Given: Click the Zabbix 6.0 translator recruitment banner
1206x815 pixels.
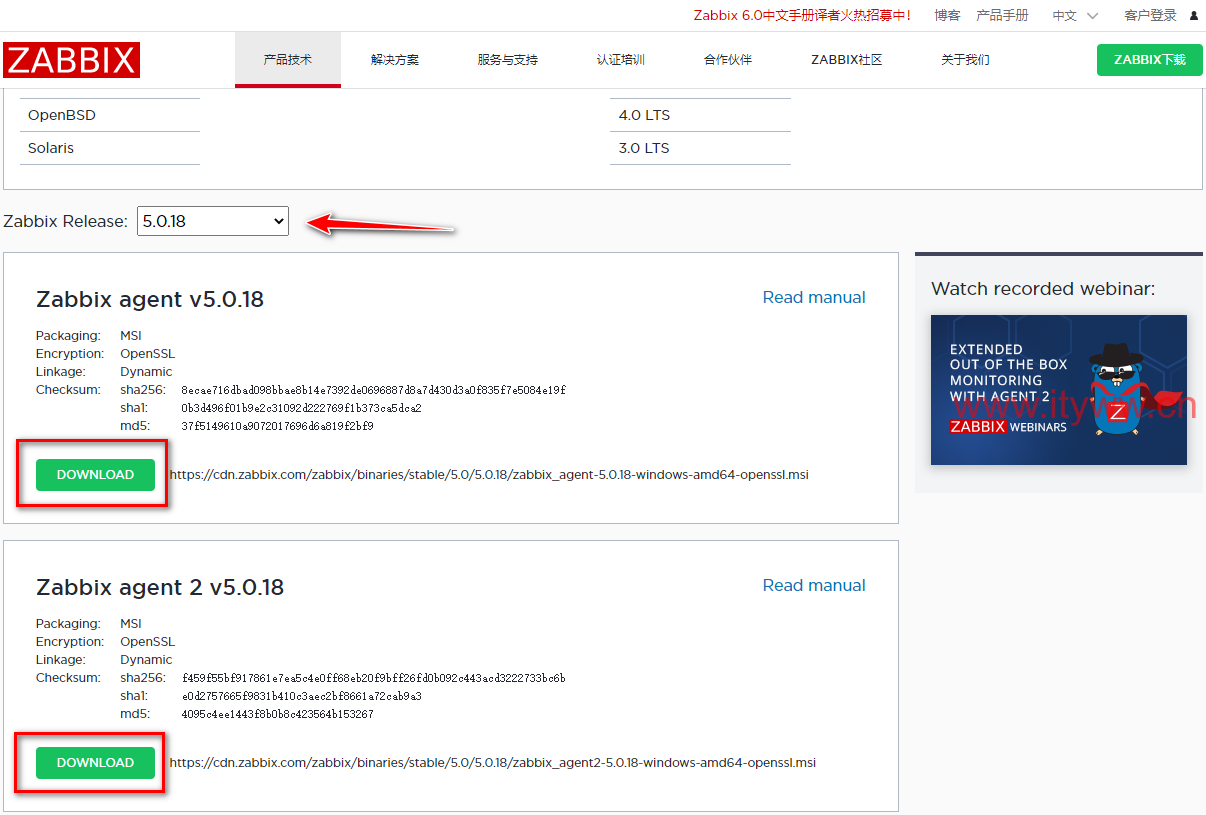Looking at the screenshot, I should pos(802,16).
